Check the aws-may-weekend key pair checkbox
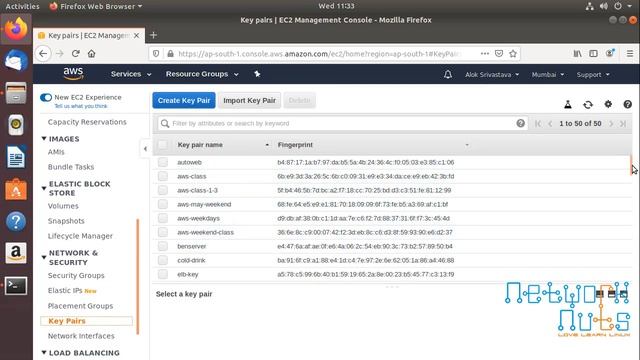640x360 pixels. (x=163, y=204)
